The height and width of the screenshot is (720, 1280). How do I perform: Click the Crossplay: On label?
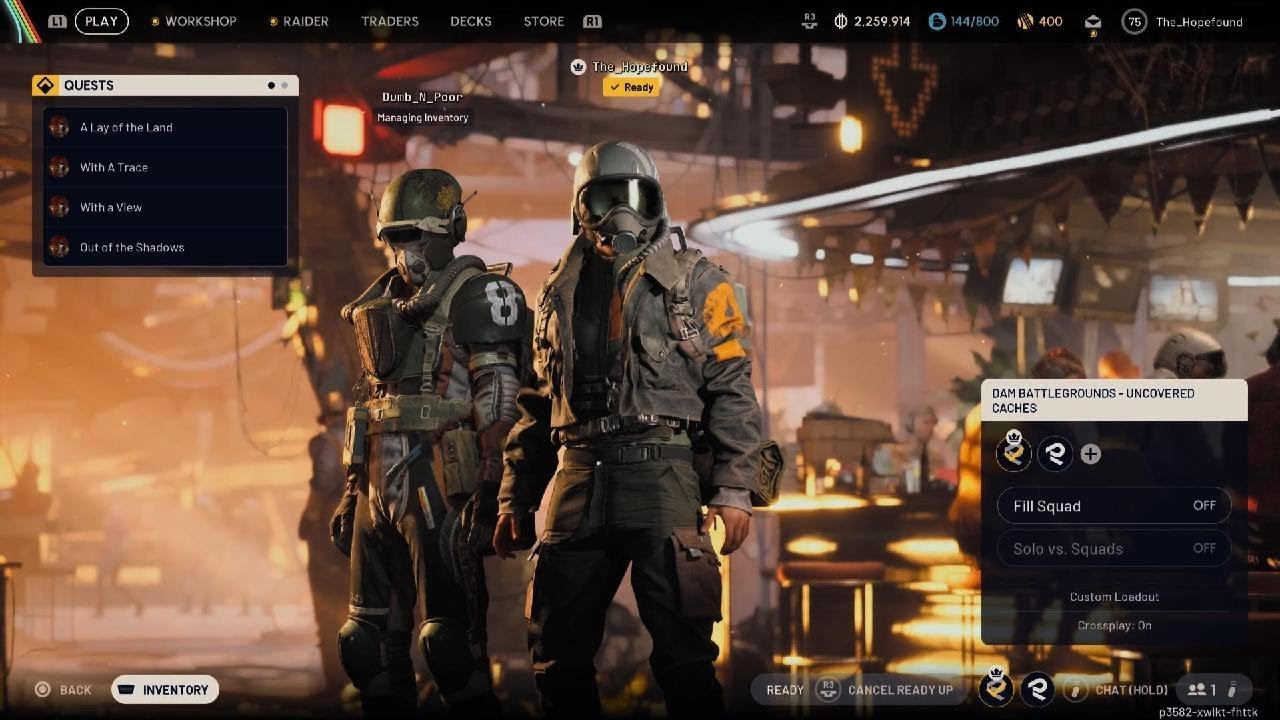click(1114, 625)
